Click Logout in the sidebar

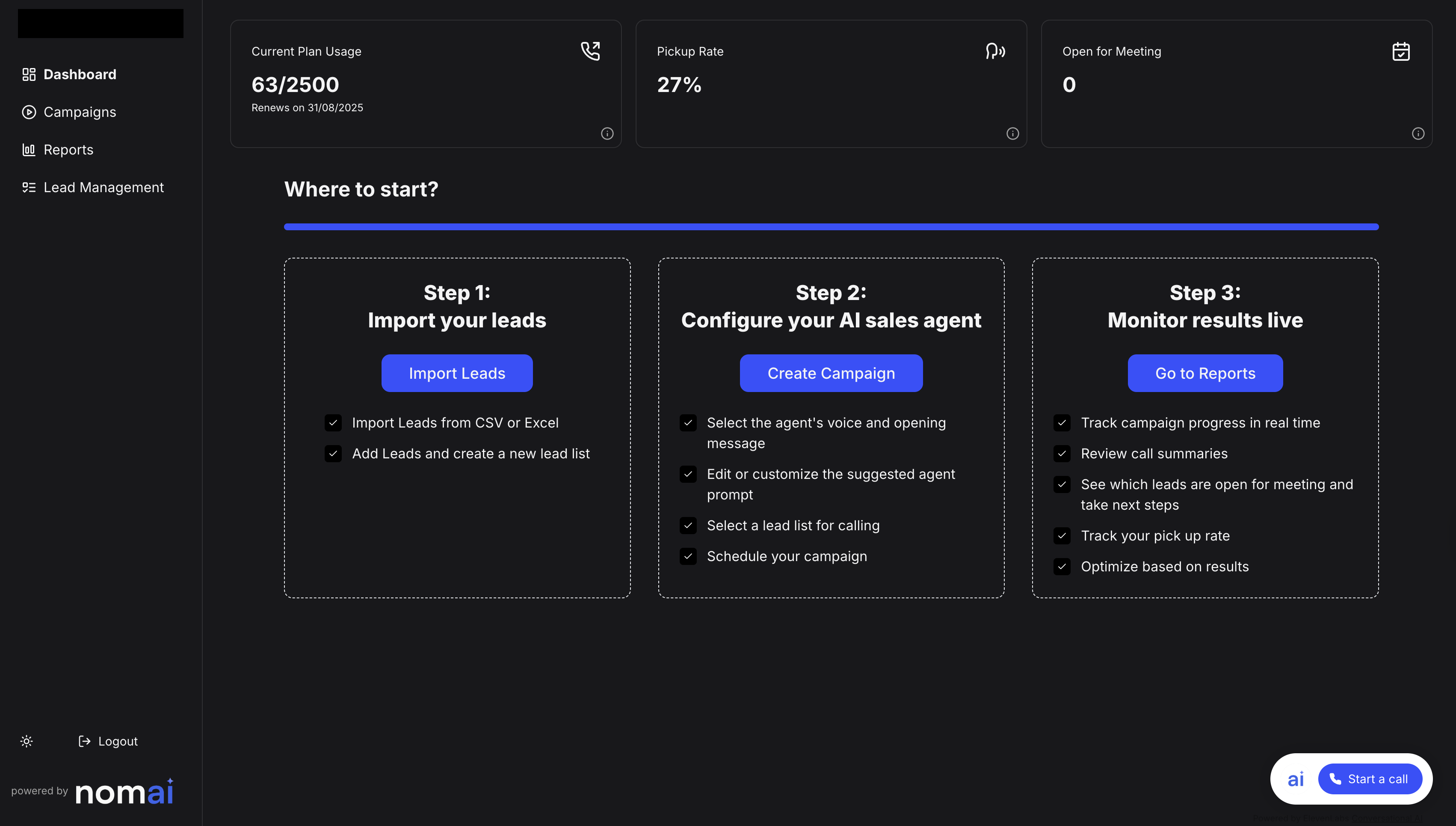(x=108, y=741)
